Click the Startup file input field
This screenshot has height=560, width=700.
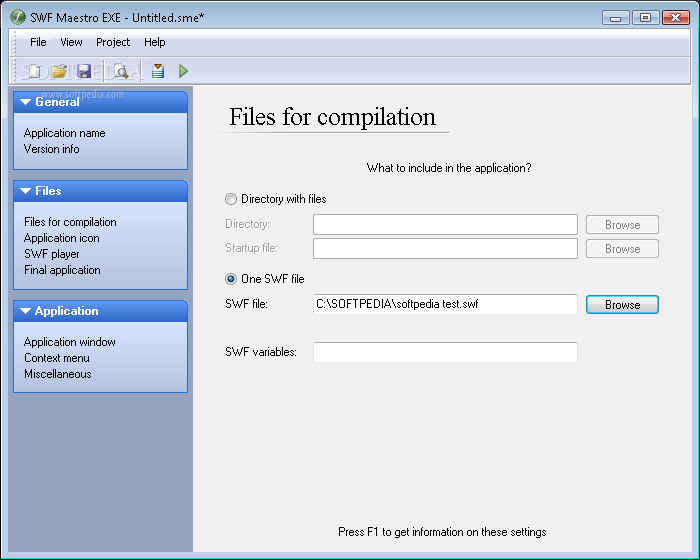click(445, 248)
